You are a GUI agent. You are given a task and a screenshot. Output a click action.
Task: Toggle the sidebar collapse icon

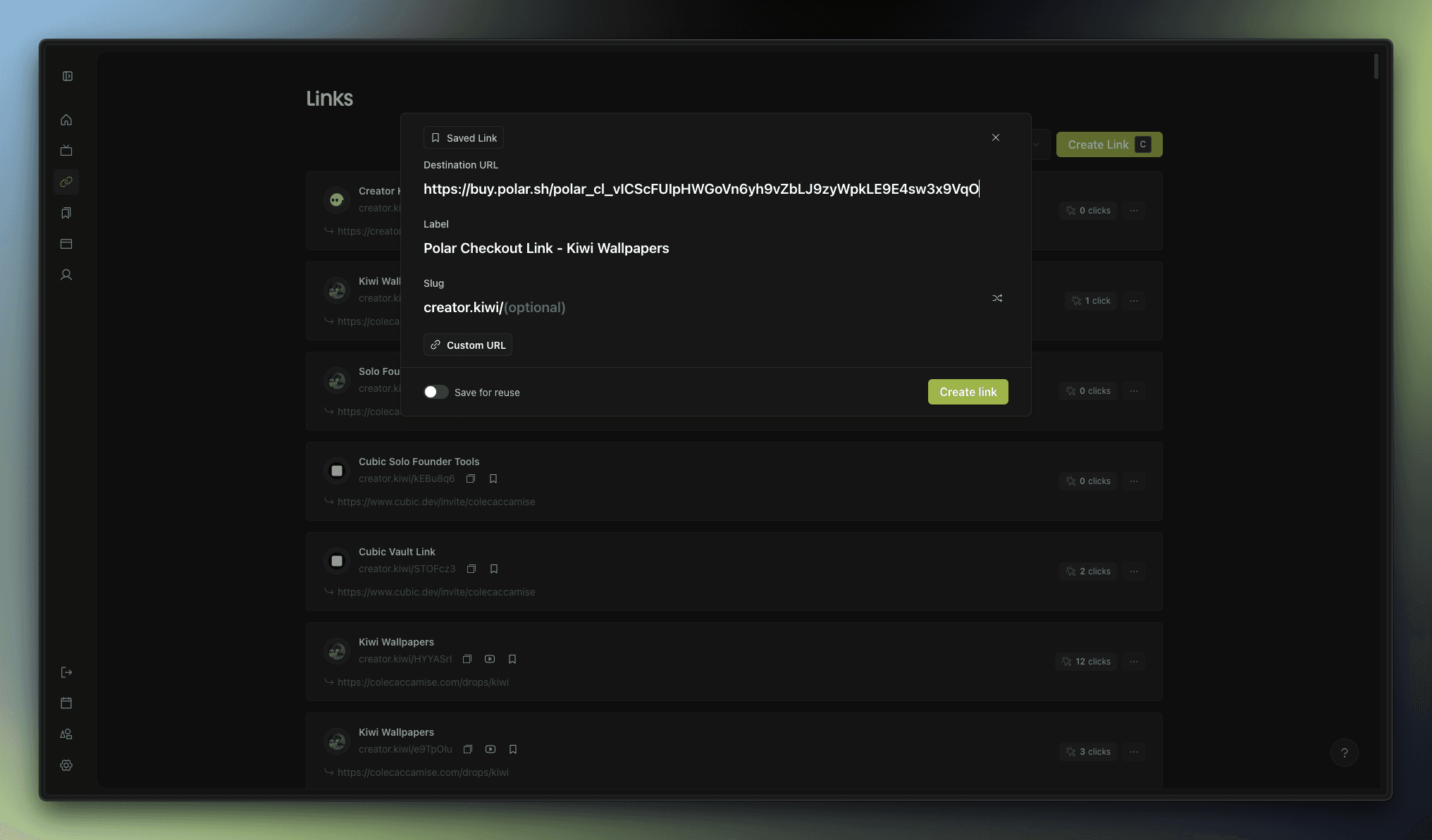(68, 76)
